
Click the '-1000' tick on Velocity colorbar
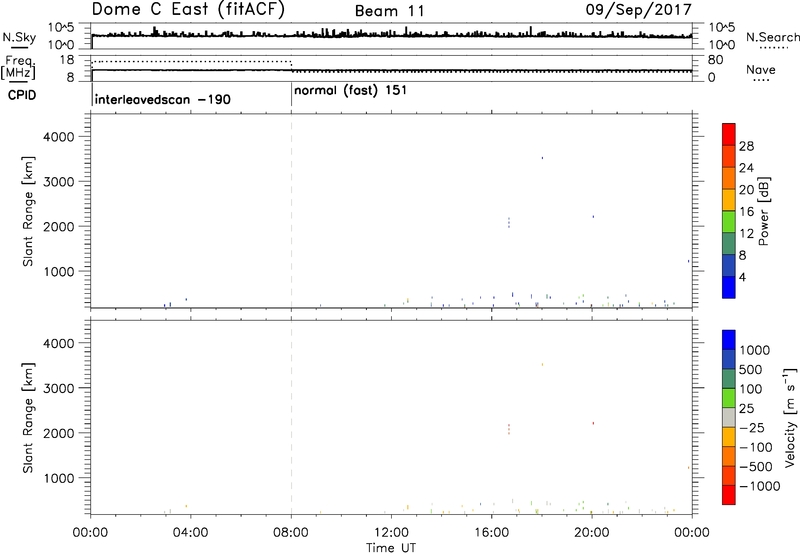(759, 486)
